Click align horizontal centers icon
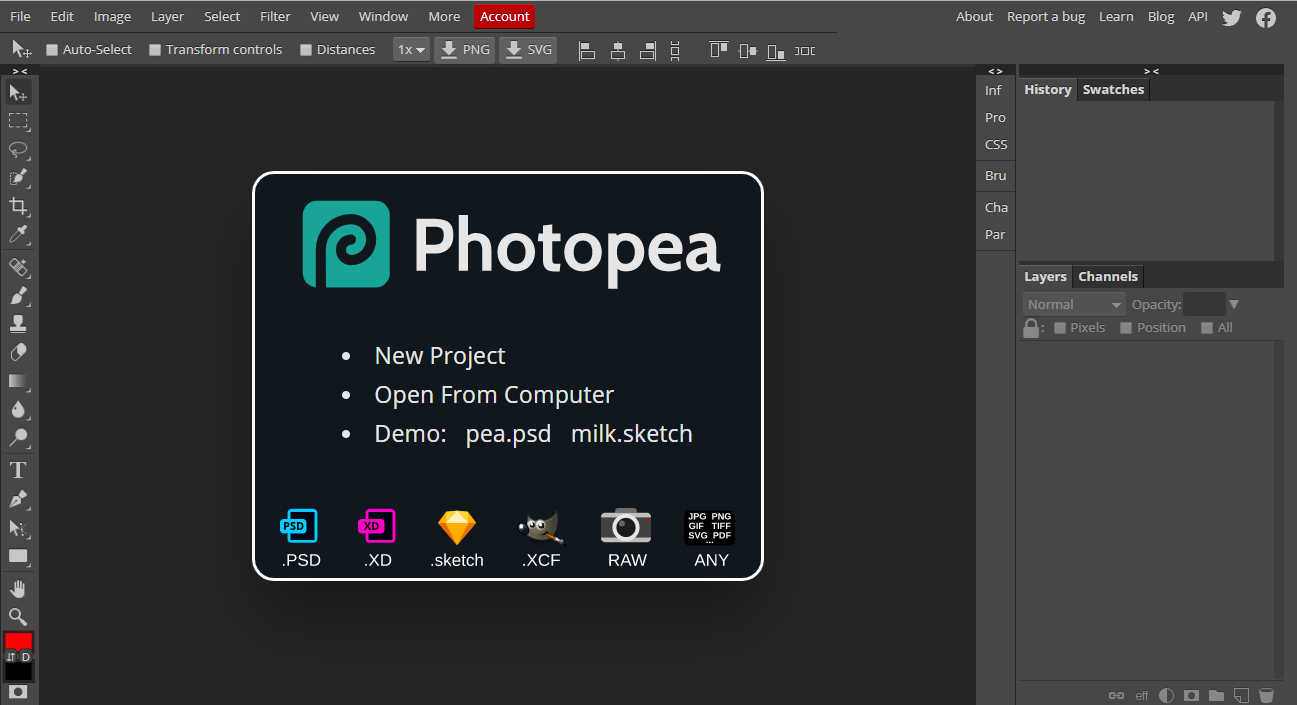Viewport: 1297px width, 705px height. pyautogui.click(x=618, y=50)
